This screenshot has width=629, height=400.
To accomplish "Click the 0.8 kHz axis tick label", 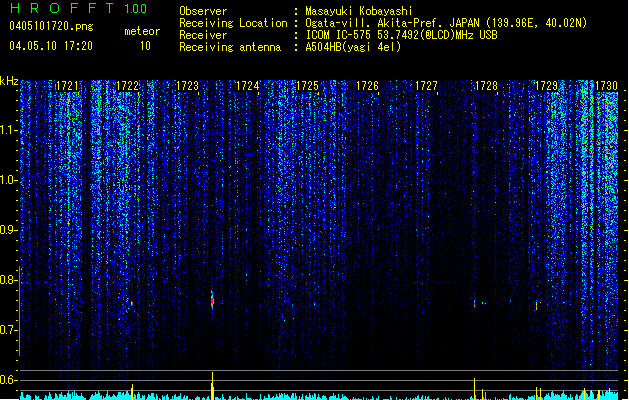I will click(x=8, y=280).
